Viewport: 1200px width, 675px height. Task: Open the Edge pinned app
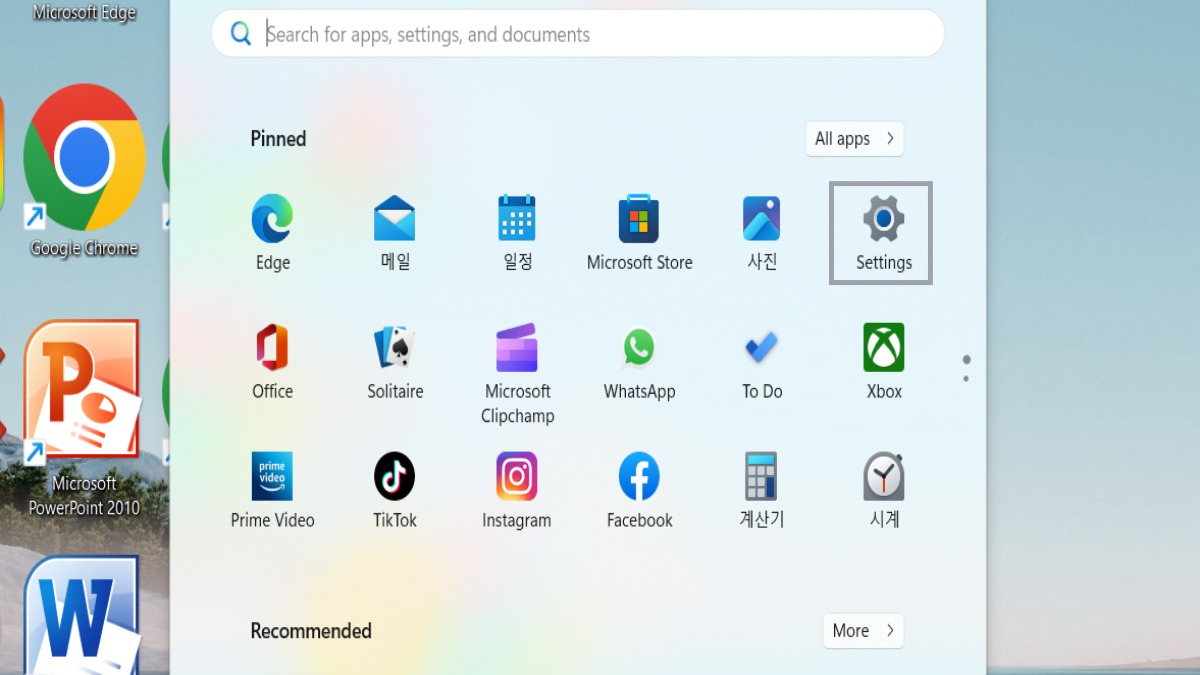[272, 234]
